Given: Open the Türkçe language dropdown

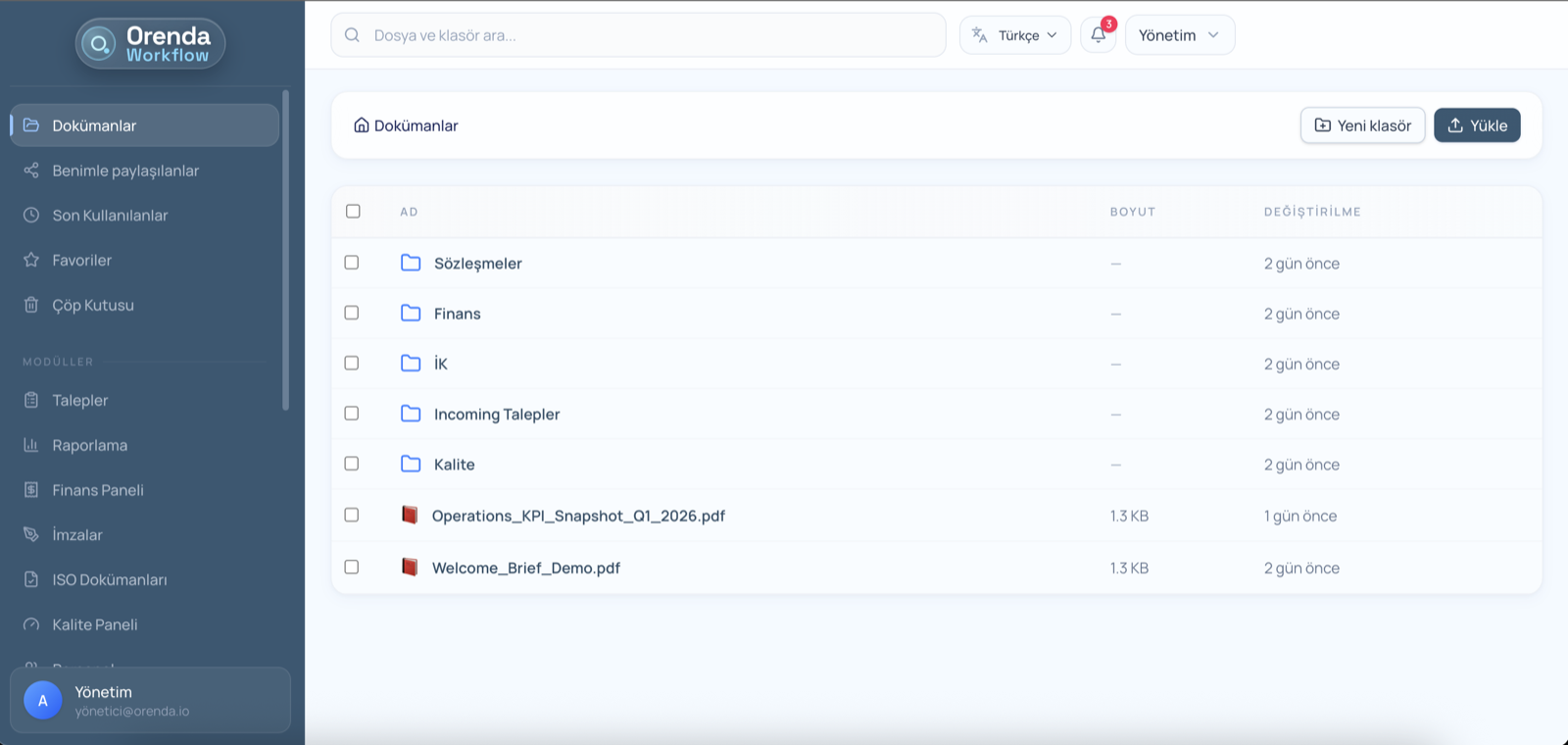Looking at the screenshot, I should [1014, 35].
